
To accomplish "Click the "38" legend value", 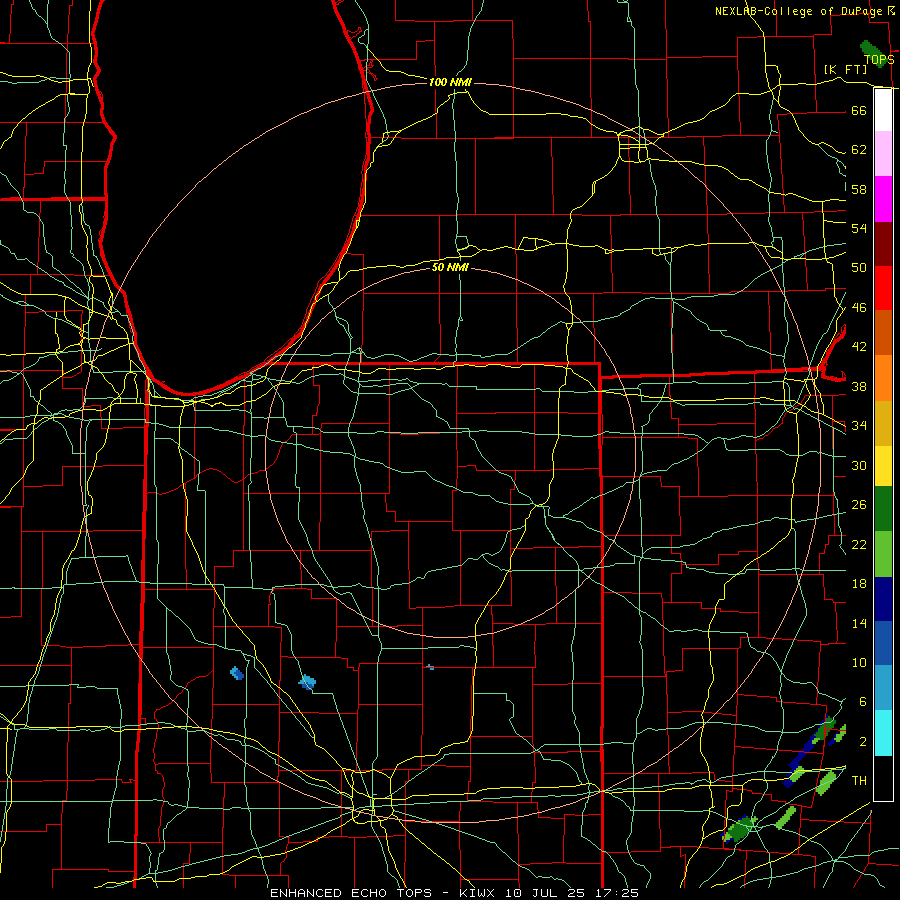I will pos(859,386).
